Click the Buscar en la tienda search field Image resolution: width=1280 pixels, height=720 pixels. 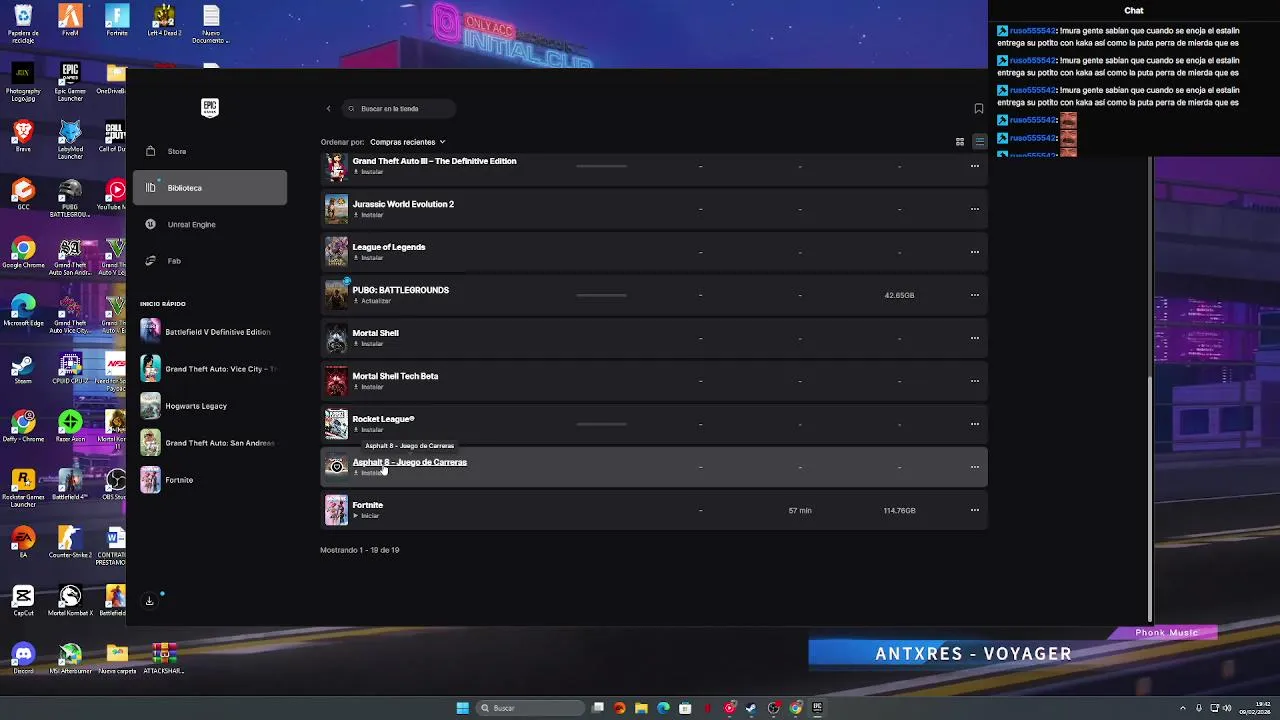[398, 108]
